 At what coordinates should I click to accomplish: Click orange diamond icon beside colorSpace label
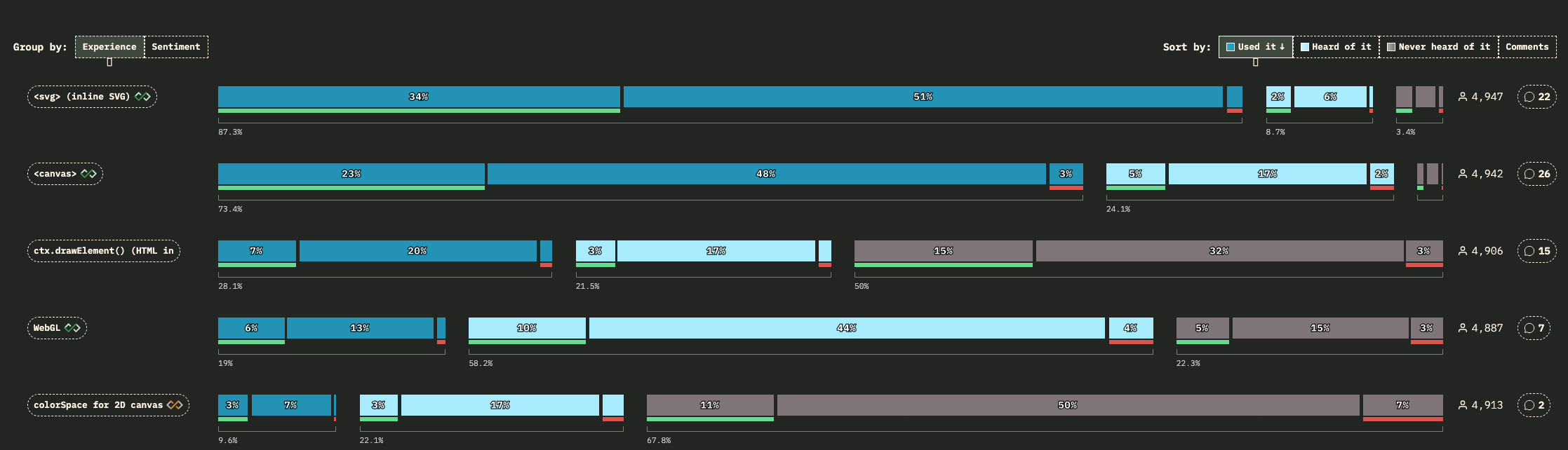[x=175, y=405]
